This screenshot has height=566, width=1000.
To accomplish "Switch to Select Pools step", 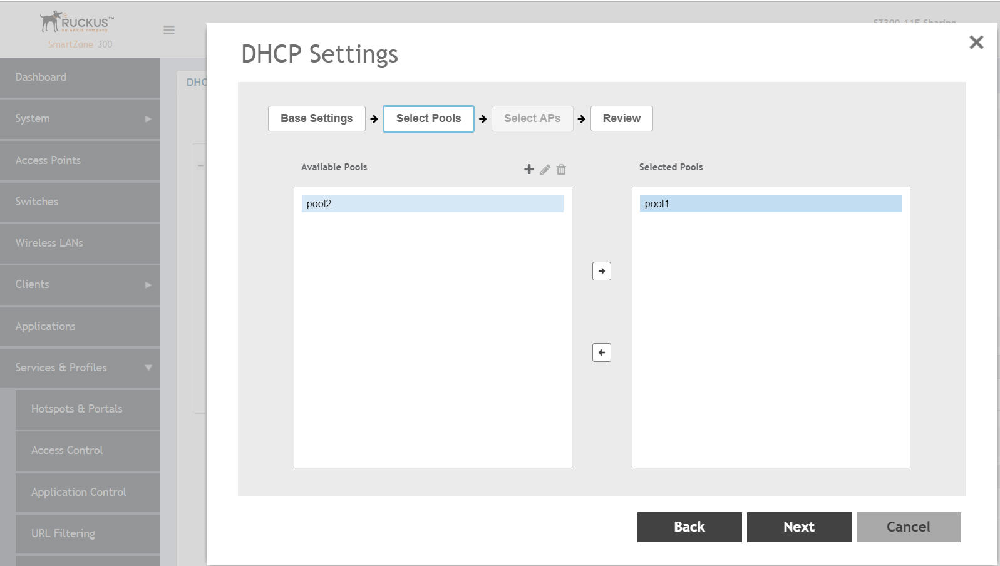I will [428, 118].
